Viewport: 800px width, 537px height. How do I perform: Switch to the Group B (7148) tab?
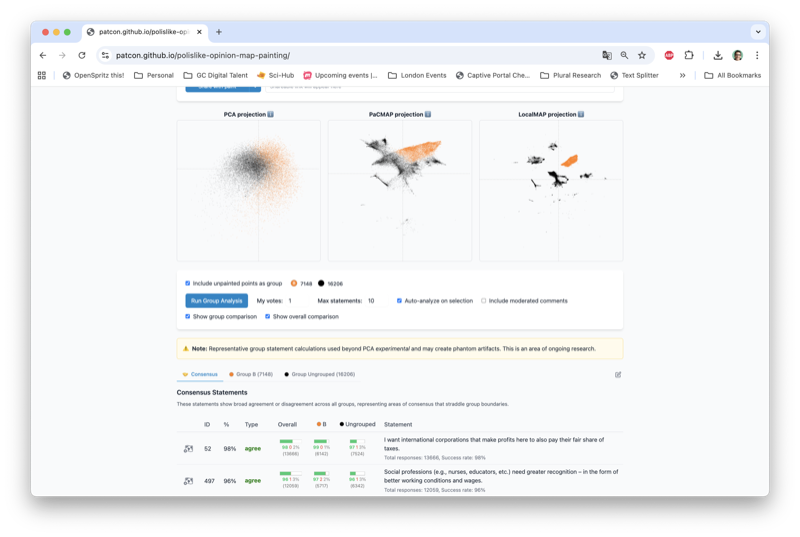250,375
